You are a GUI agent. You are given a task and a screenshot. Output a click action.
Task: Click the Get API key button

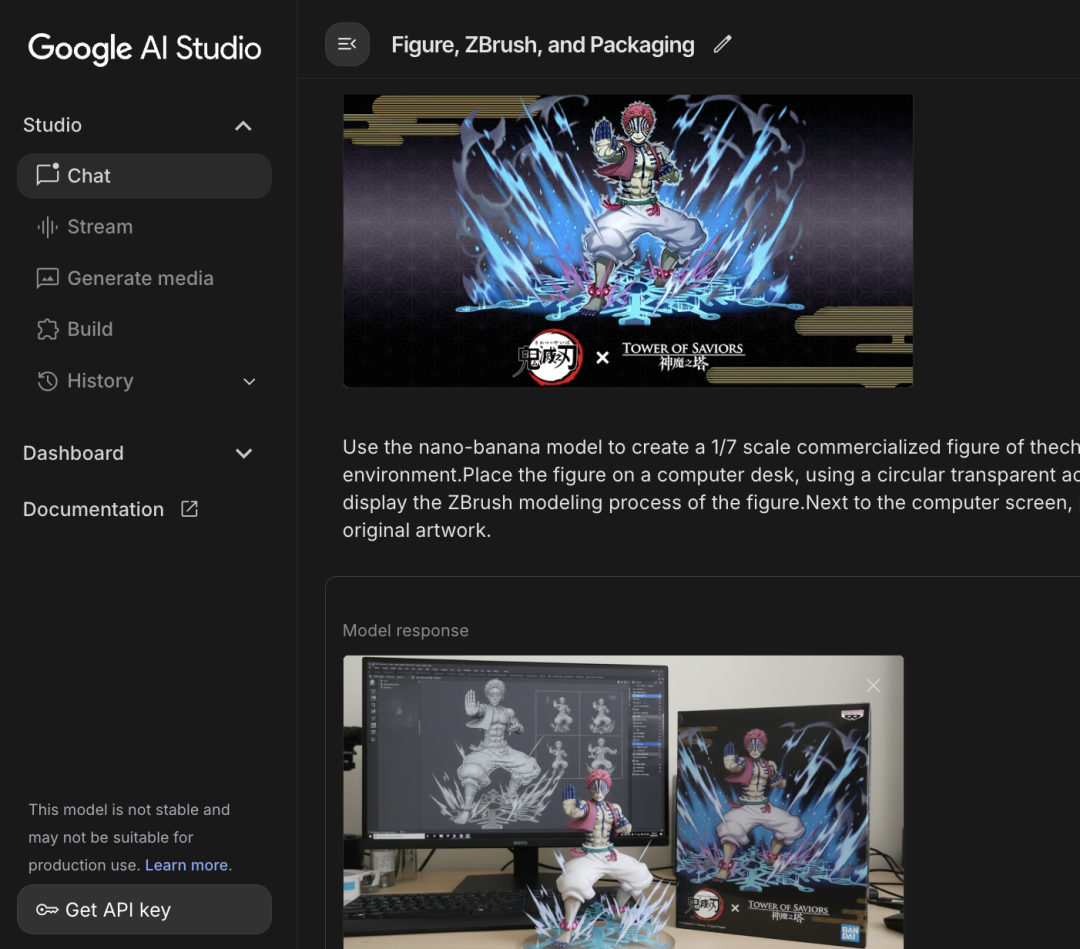pos(144,910)
